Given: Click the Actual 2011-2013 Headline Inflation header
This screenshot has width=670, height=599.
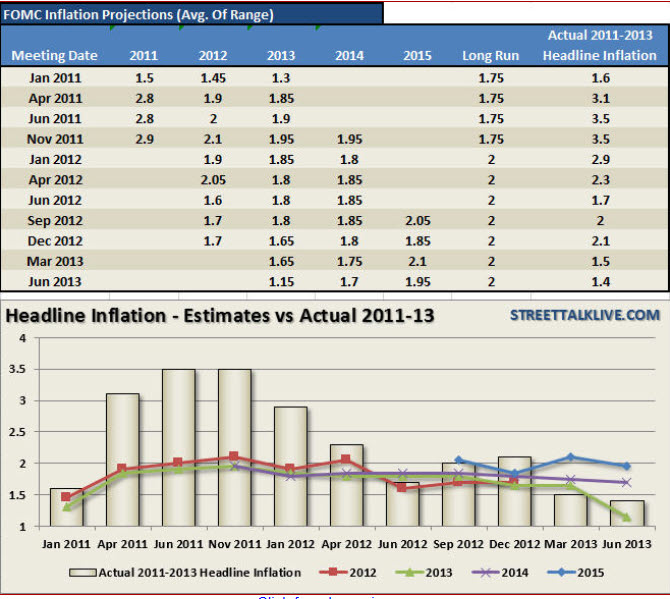Looking at the screenshot, I should coord(600,45).
